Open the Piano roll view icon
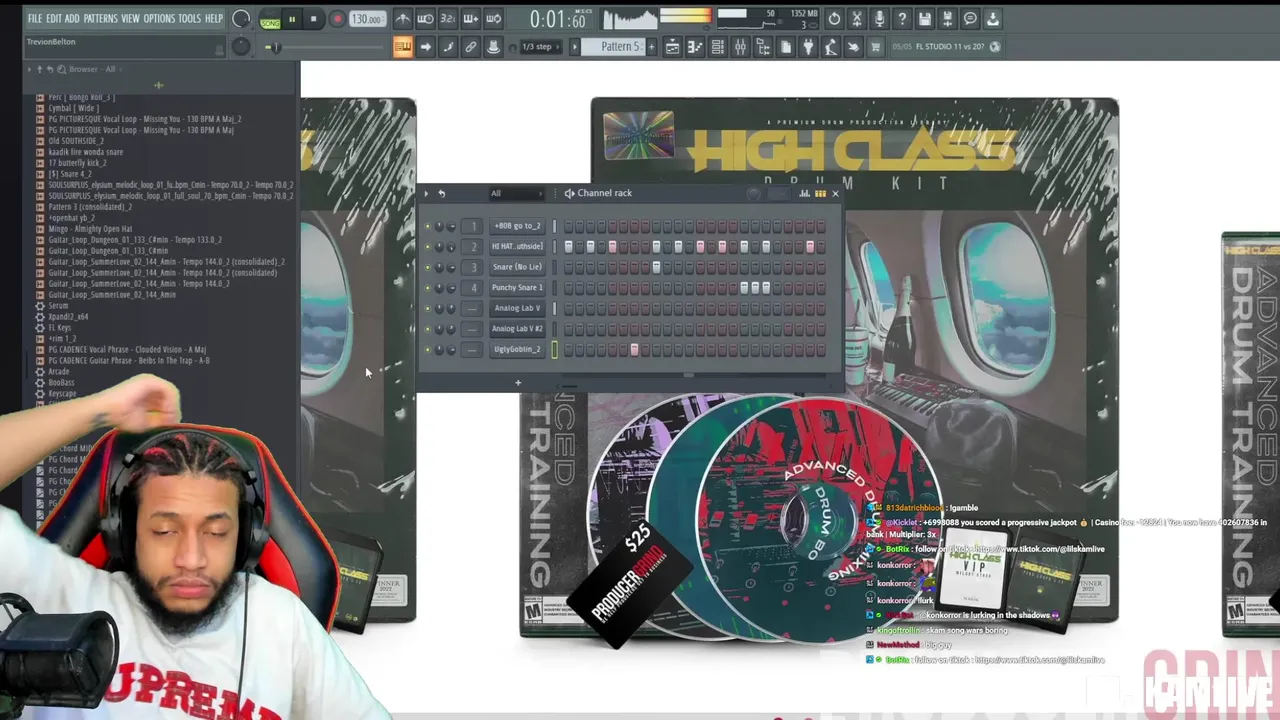 point(695,47)
